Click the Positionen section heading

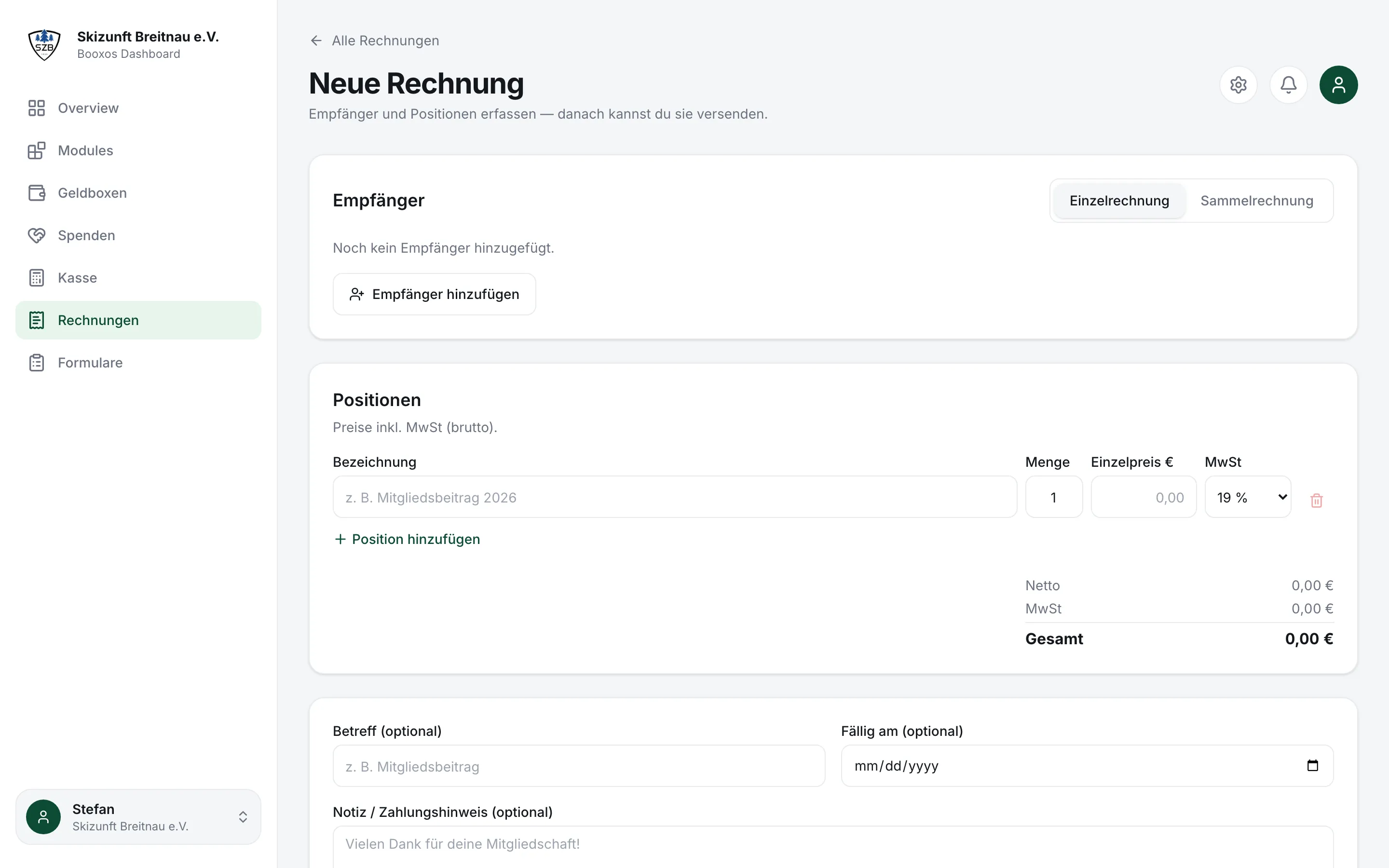click(x=377, y=400)
